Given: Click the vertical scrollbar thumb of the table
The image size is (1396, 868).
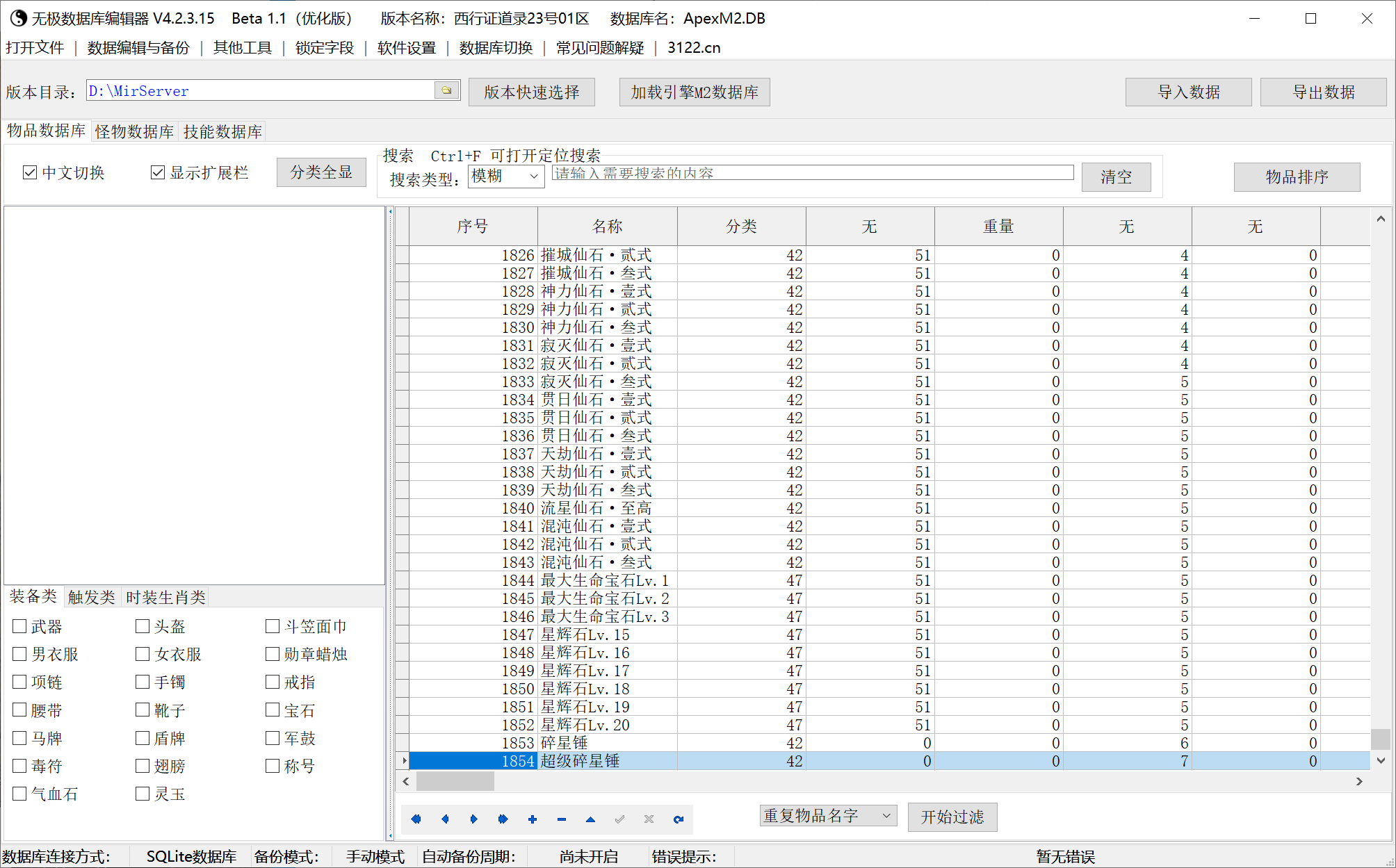Looking at the screenshot, I should (1381, 739).
